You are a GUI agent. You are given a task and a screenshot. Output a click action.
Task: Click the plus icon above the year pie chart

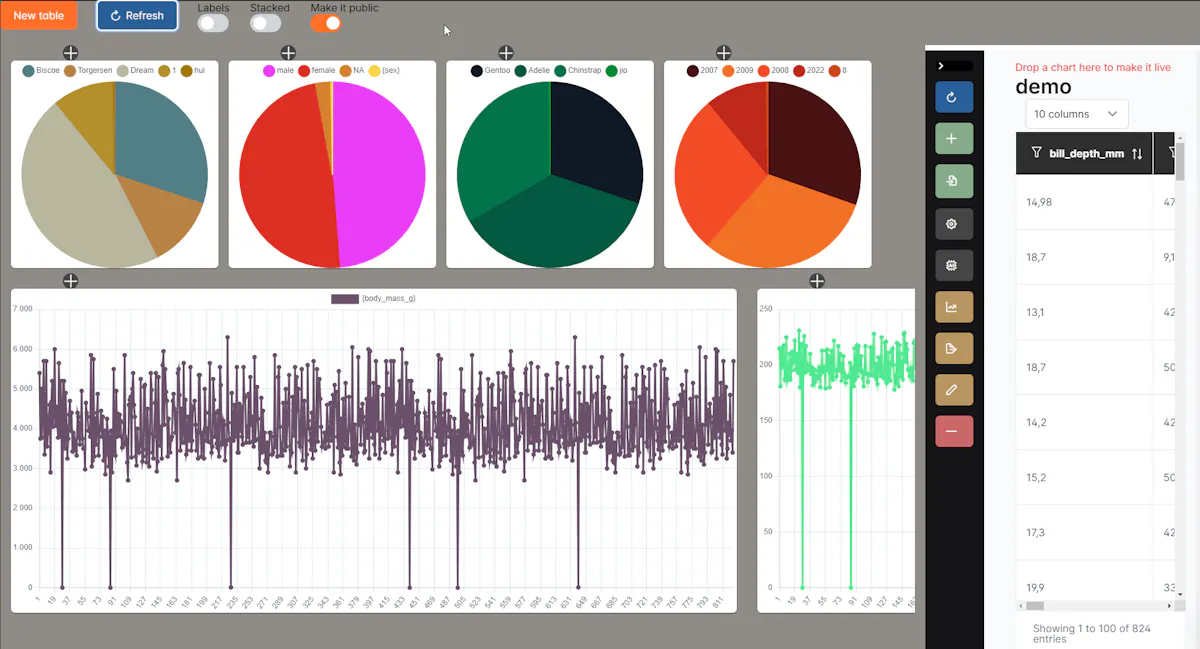tap(724, 53)
